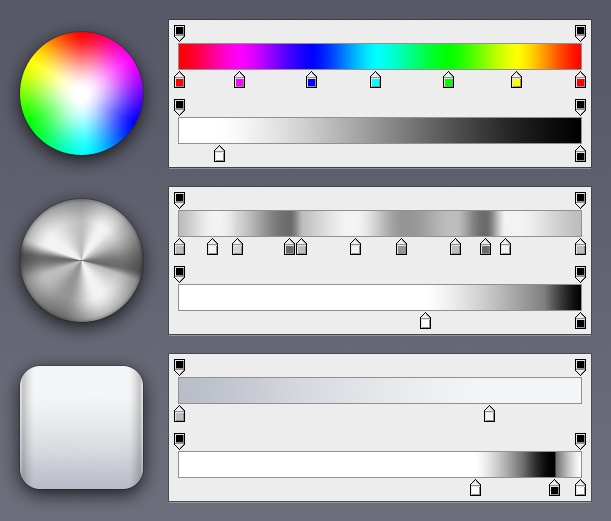This screenshot has height=521, width=611.
Task: Click the leftmost red stop of rainbow gradient
Action: (x=179, y=81)
